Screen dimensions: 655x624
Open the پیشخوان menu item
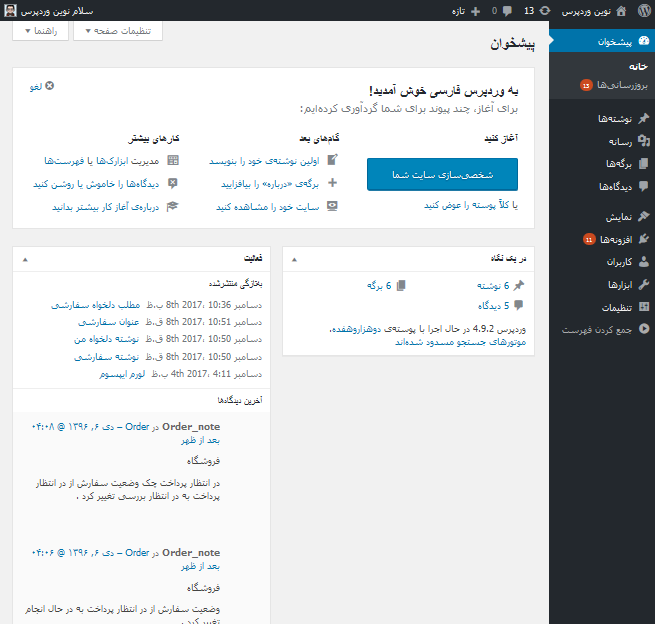tap(602, 41)
